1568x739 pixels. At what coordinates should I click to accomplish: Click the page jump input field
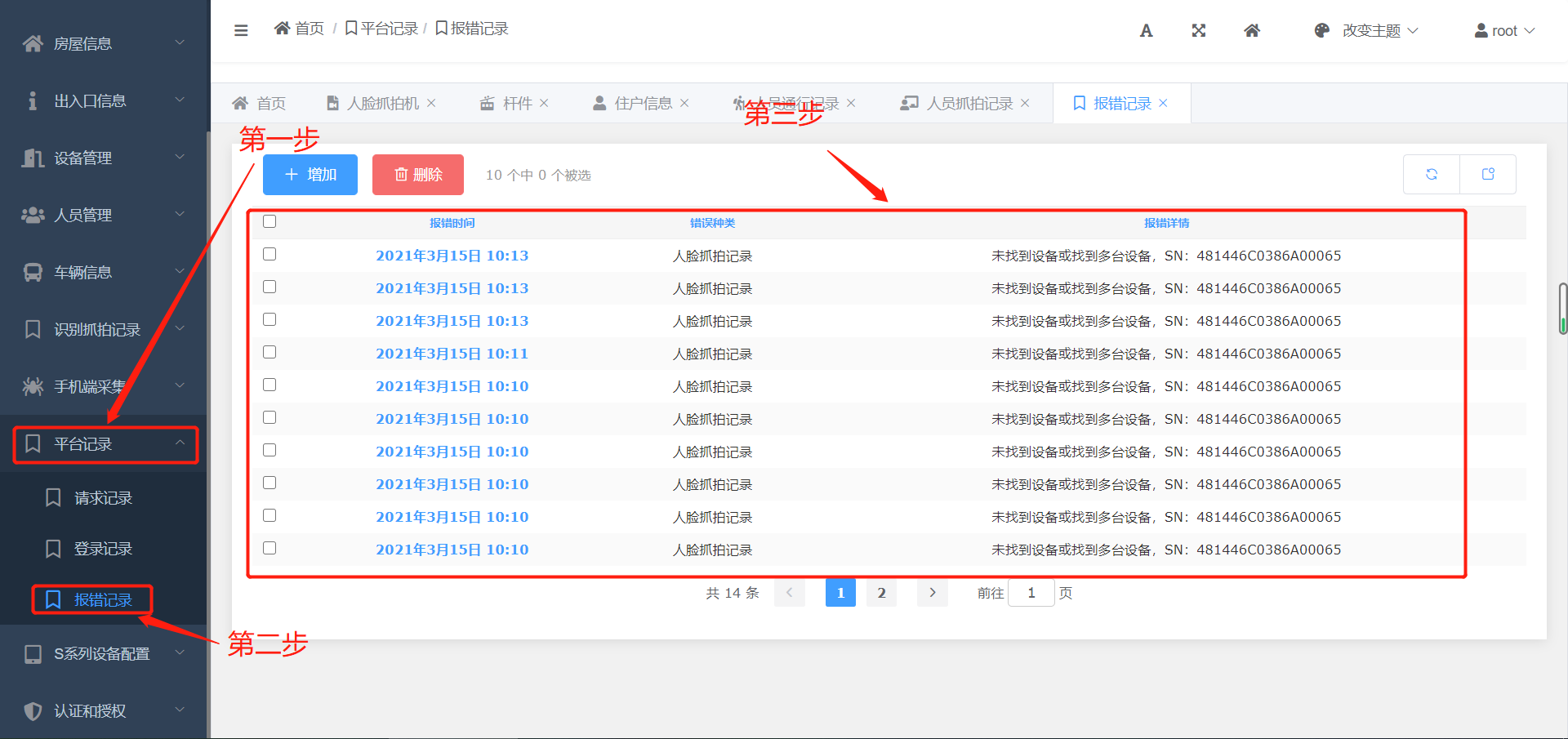[x=1031, y=593]
